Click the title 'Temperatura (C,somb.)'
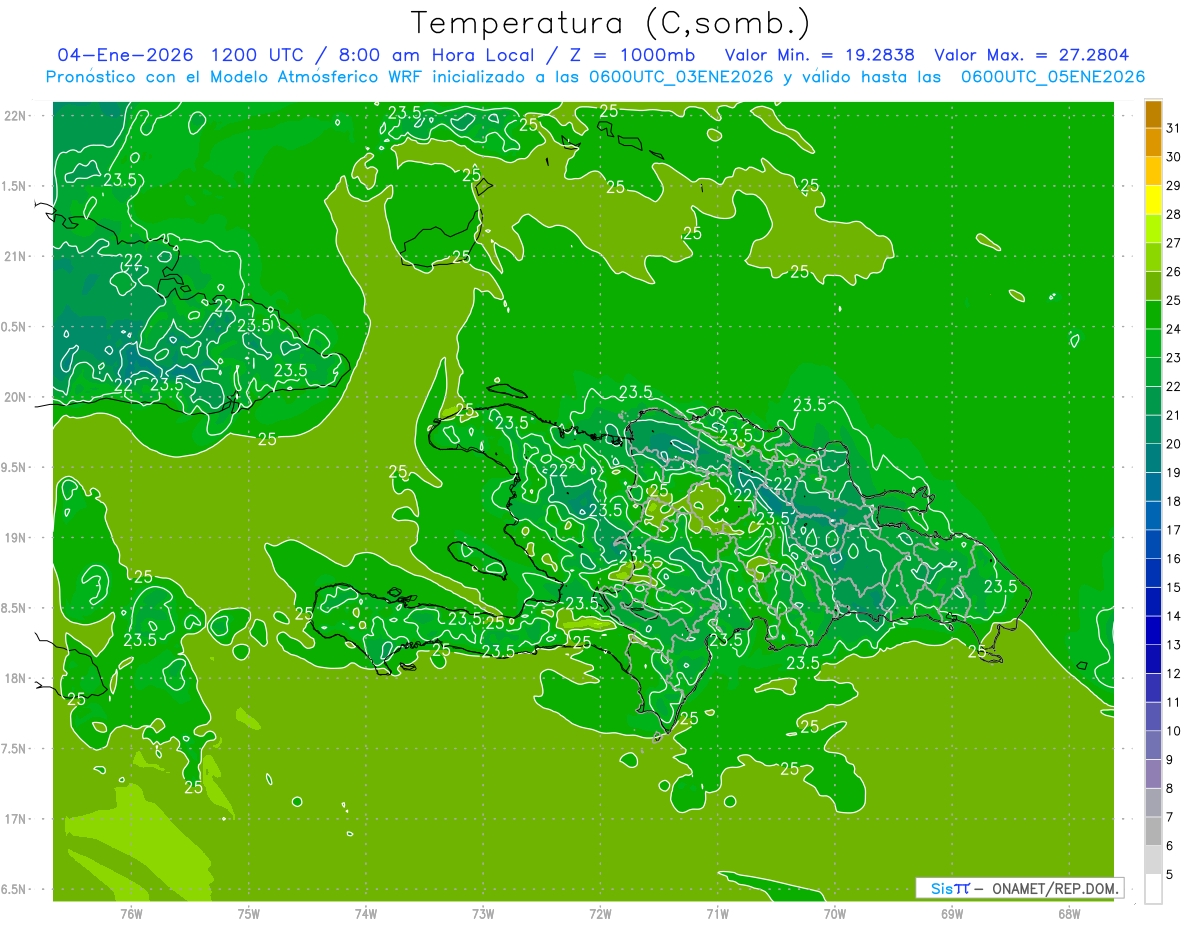 coord(611,23)
